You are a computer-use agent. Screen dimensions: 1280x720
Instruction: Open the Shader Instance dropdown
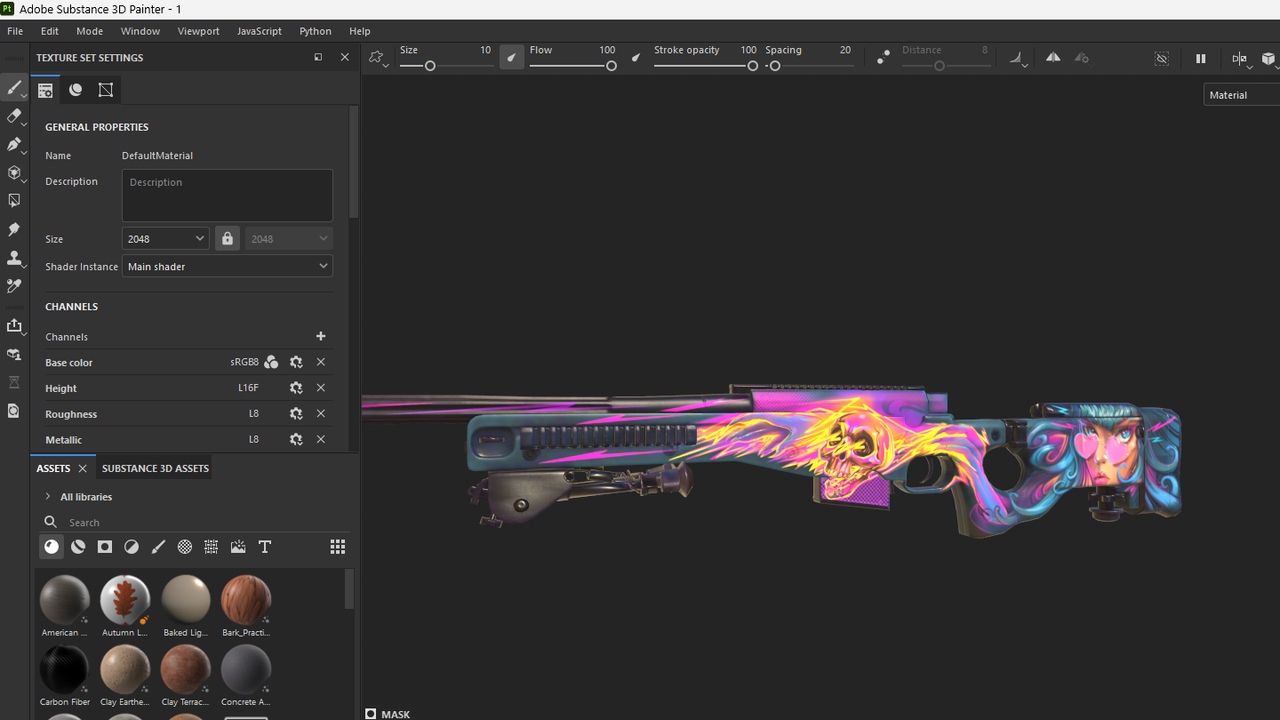click(227, 266)
